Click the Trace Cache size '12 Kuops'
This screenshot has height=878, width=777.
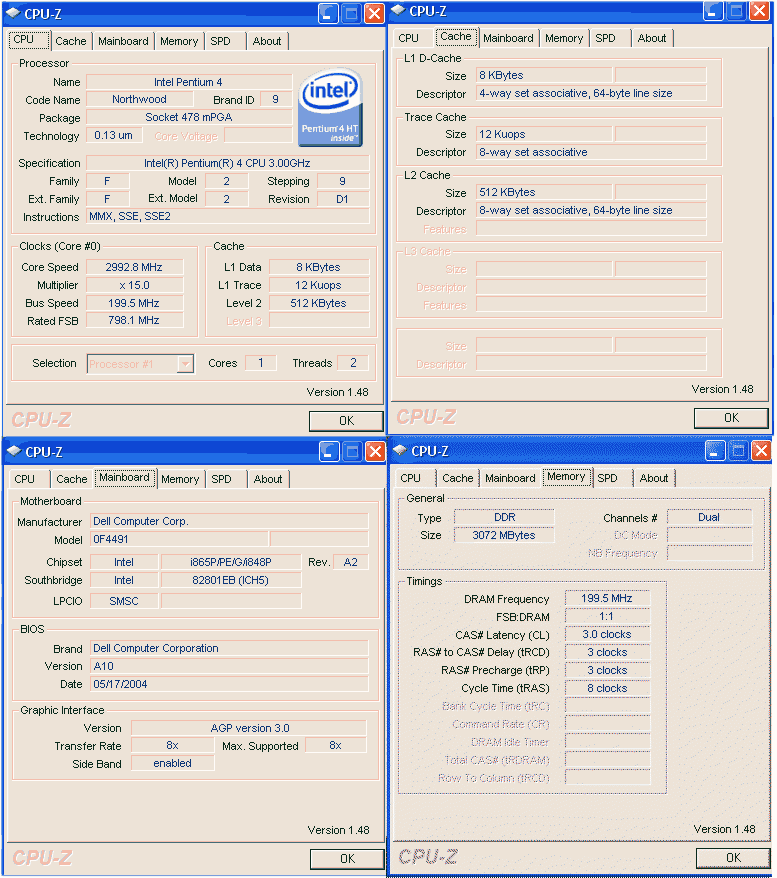point(544,134)
